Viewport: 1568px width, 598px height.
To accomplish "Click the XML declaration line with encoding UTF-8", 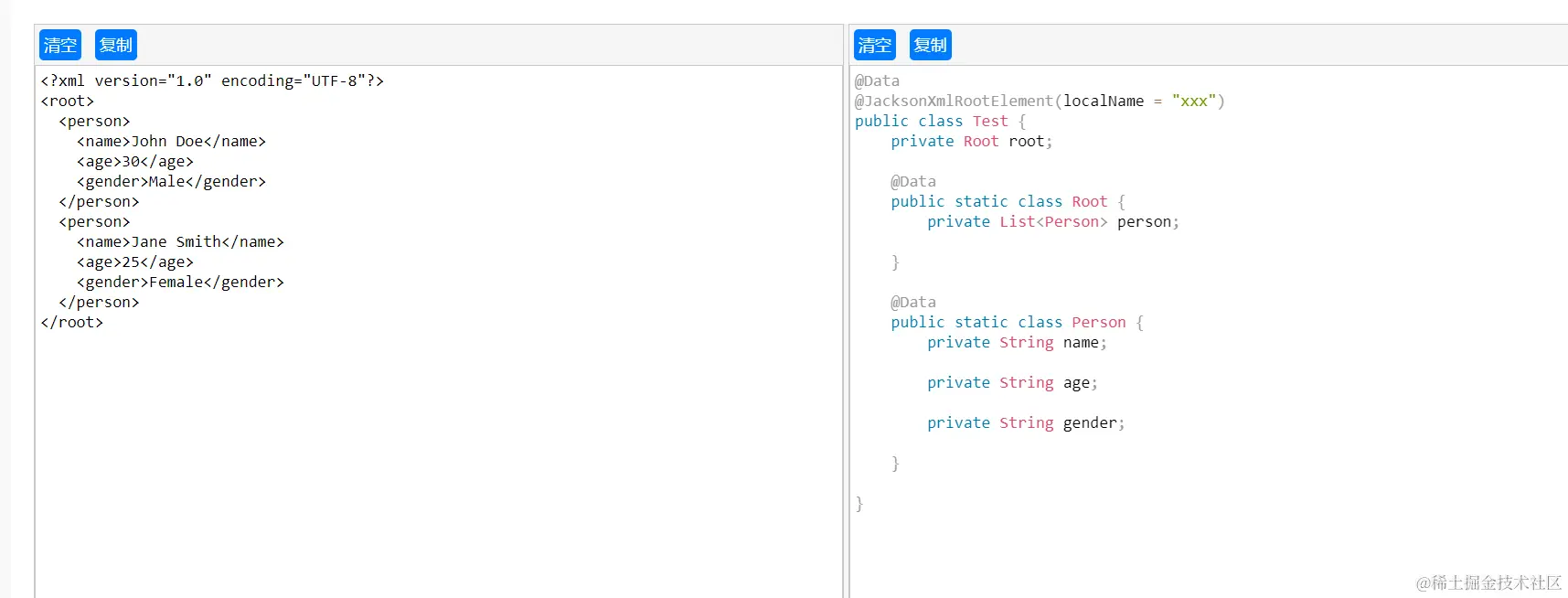I will click(x=212, y=80).
